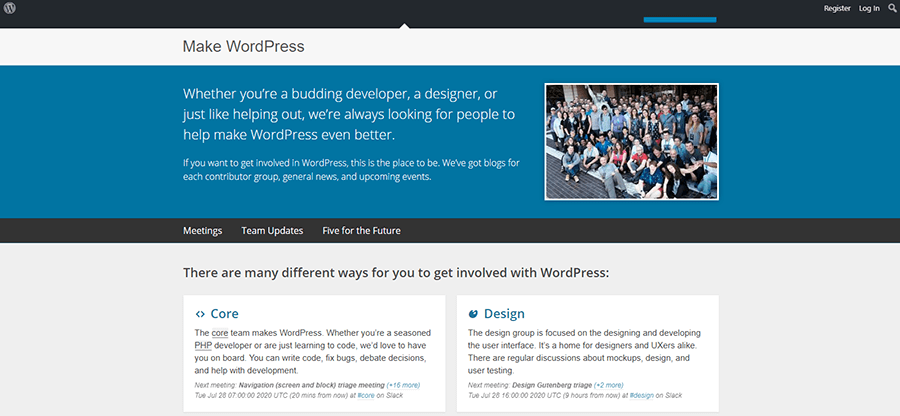Open the Team Updates menu item

tap(272, 231)
